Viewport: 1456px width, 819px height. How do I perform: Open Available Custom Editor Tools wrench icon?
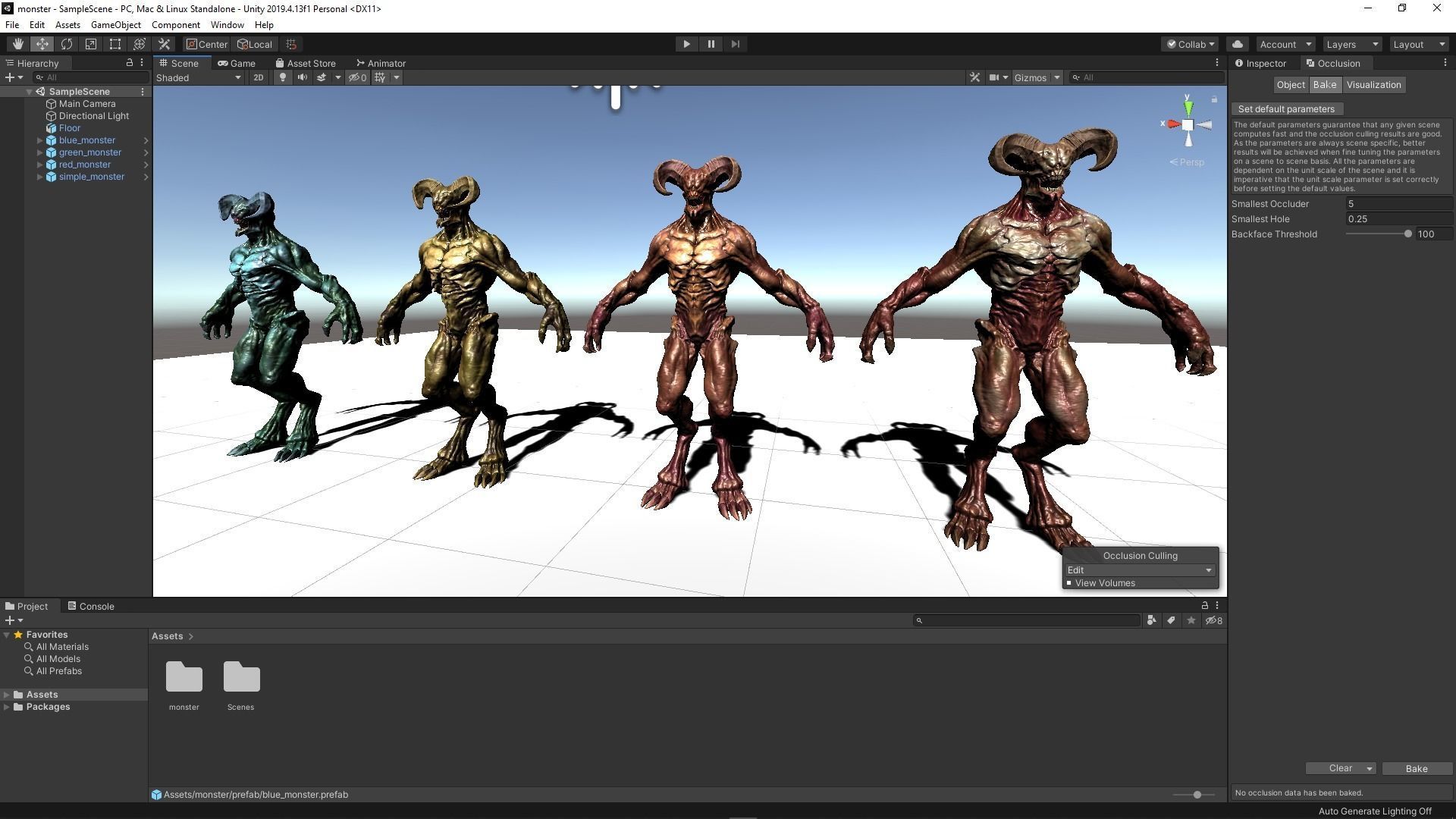(164, 43)
